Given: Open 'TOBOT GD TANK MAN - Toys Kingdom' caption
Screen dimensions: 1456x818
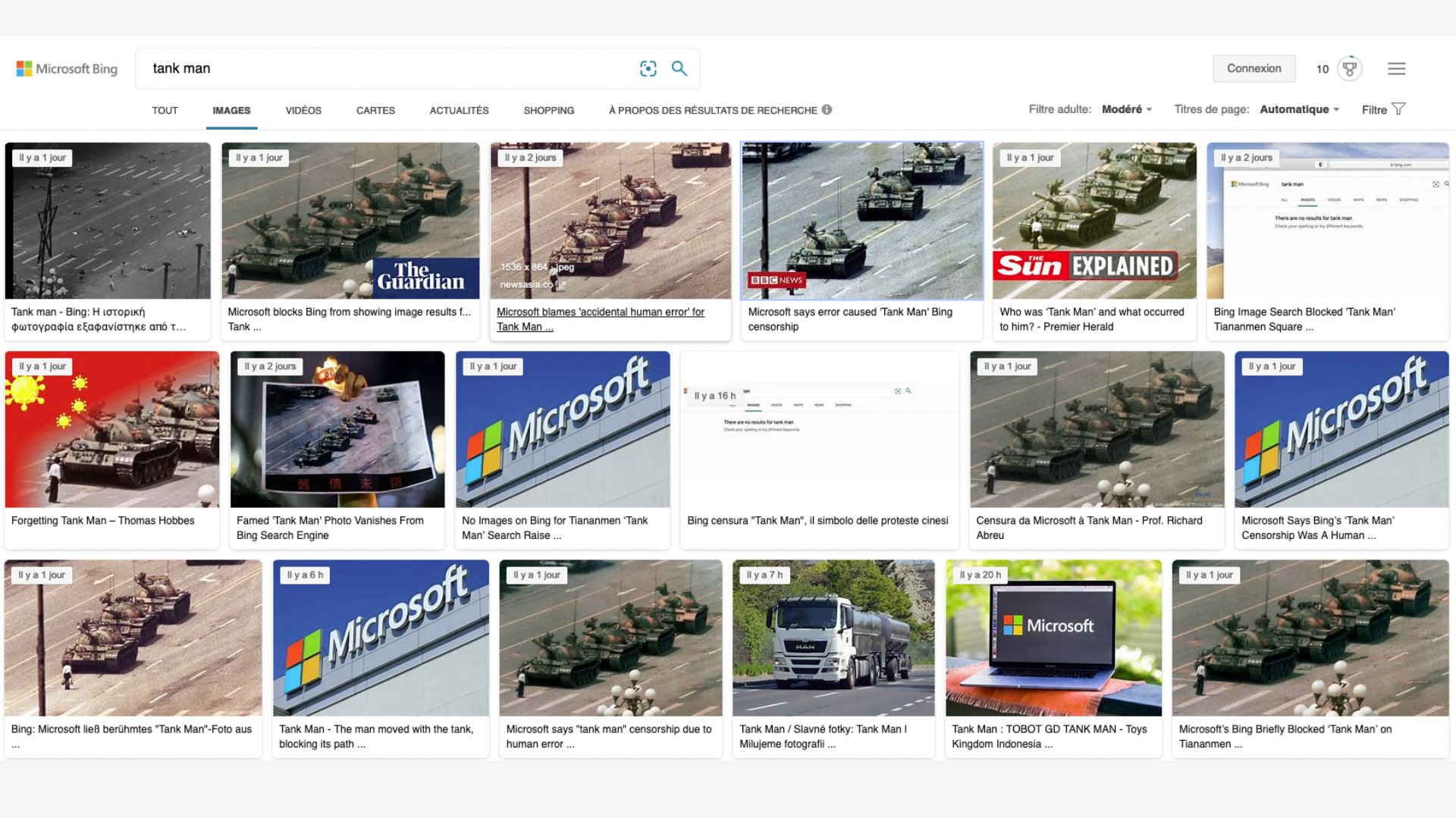Looking at the screenshot, I should coord(1050,736).
